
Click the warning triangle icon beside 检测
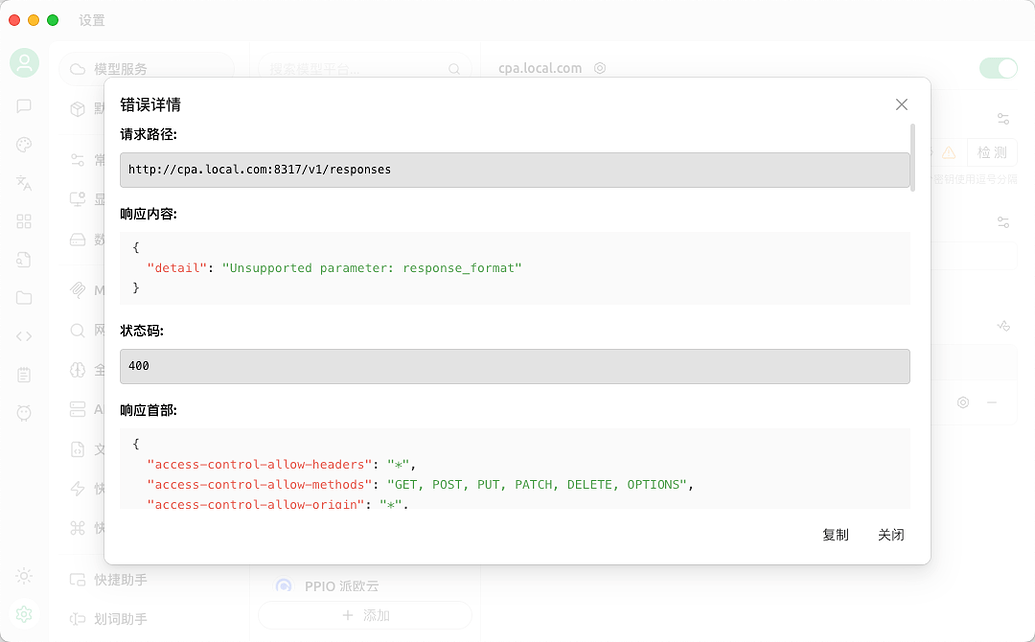pos(949,153)
